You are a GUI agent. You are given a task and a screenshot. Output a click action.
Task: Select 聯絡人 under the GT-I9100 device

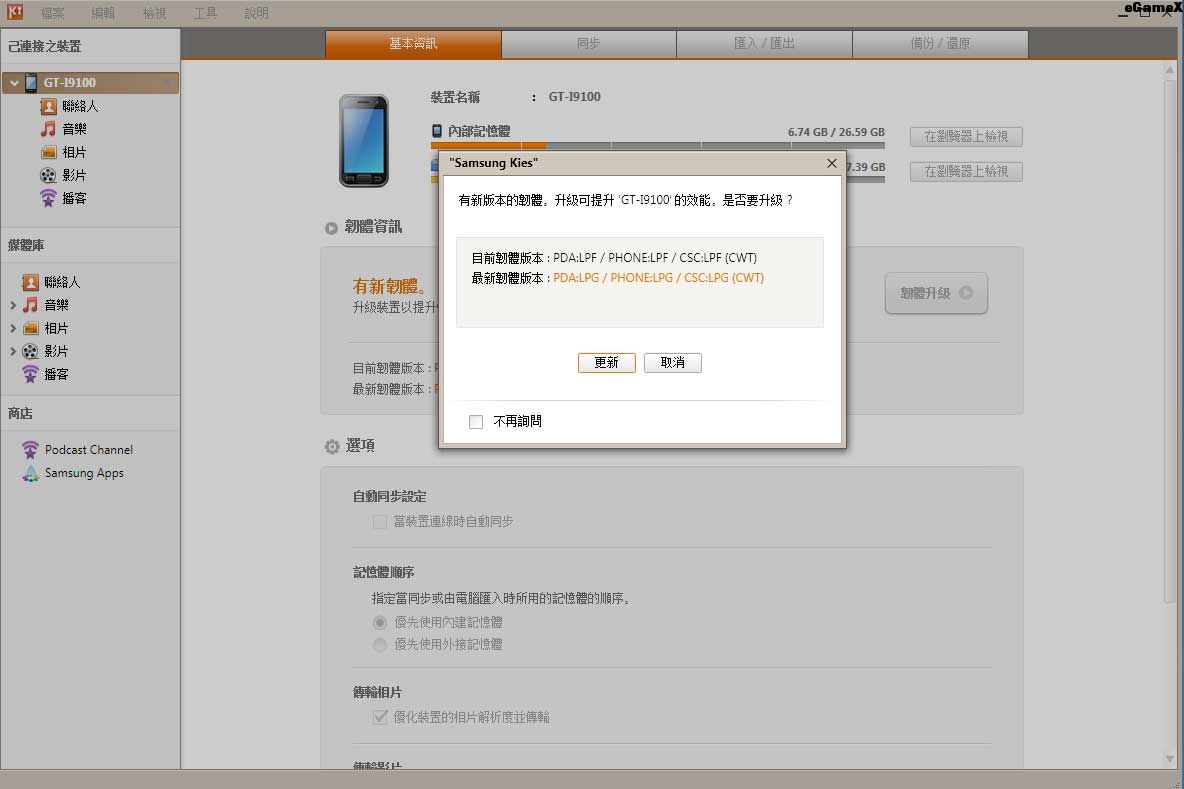coord(80,106)
